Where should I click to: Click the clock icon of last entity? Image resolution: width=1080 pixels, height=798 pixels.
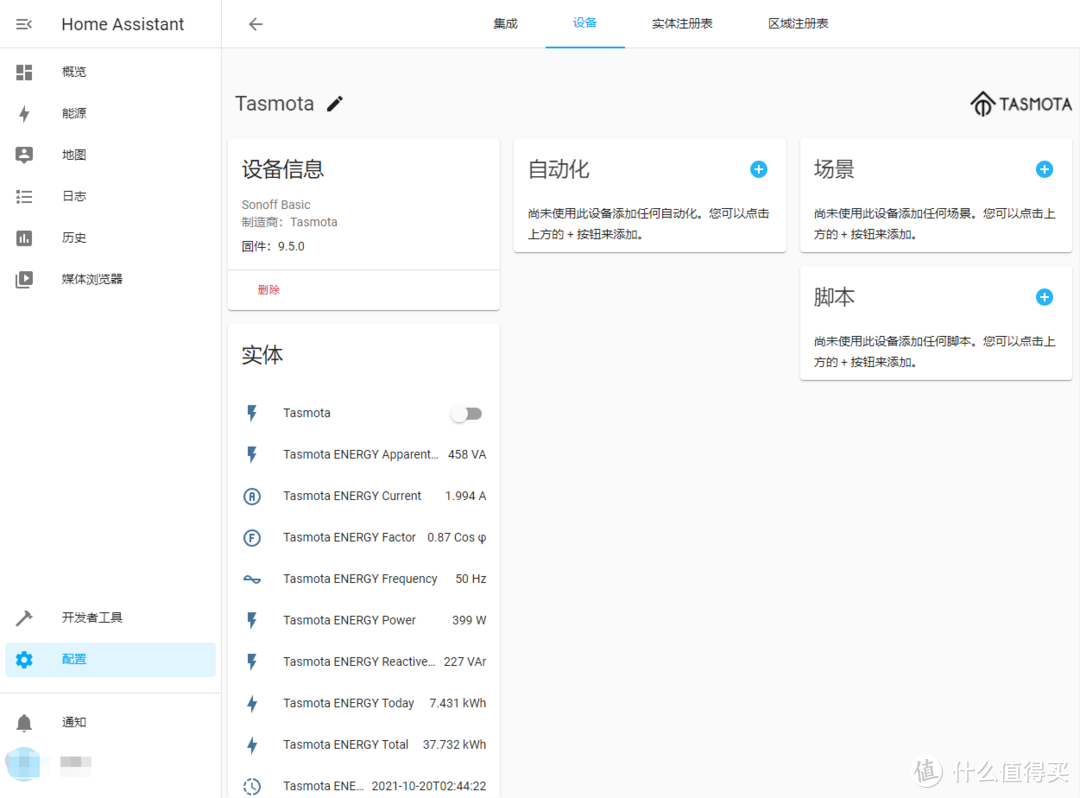point(252,786)
